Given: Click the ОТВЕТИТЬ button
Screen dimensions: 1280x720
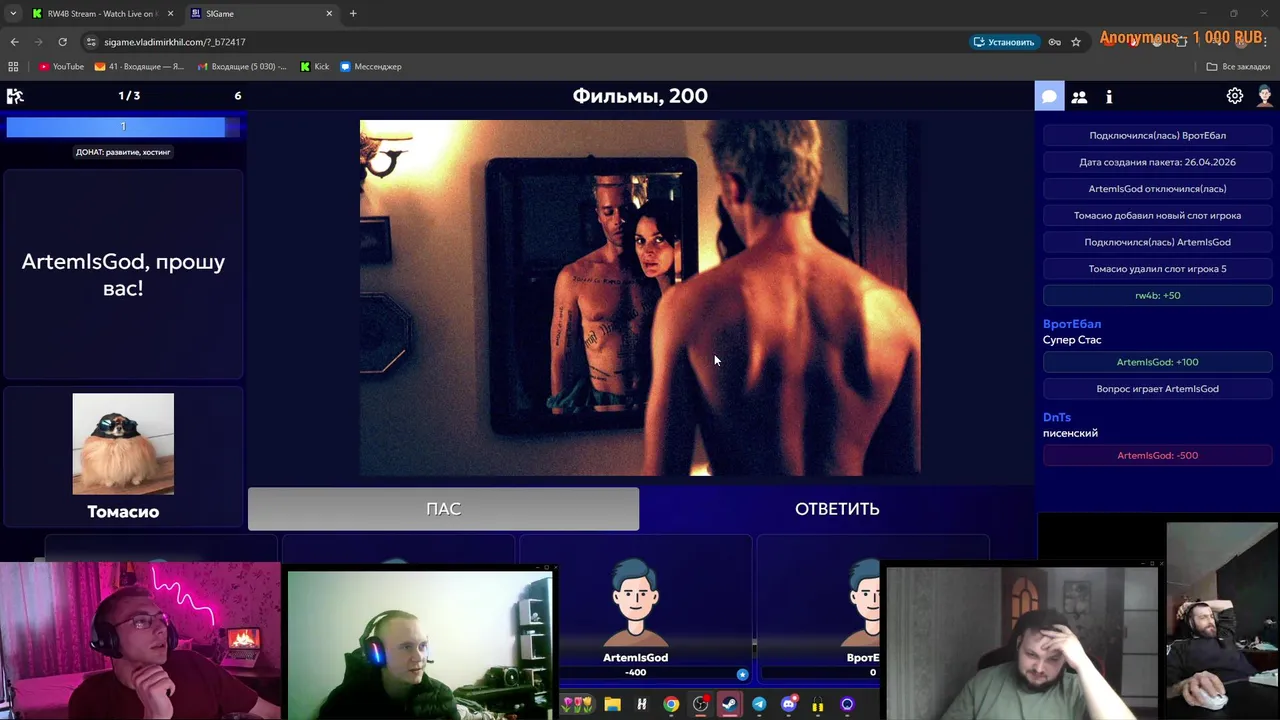Looking at the screenshot, I should 837,509.
